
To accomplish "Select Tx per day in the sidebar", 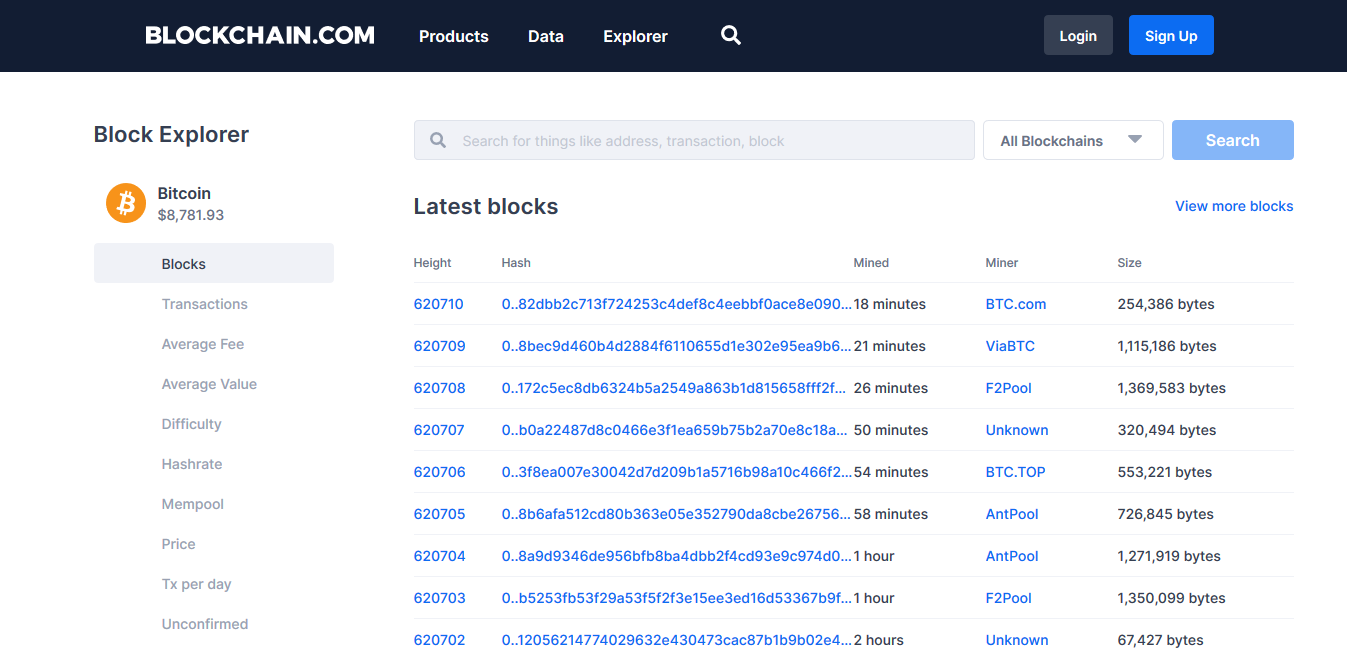I will click(x=196, y=584).
